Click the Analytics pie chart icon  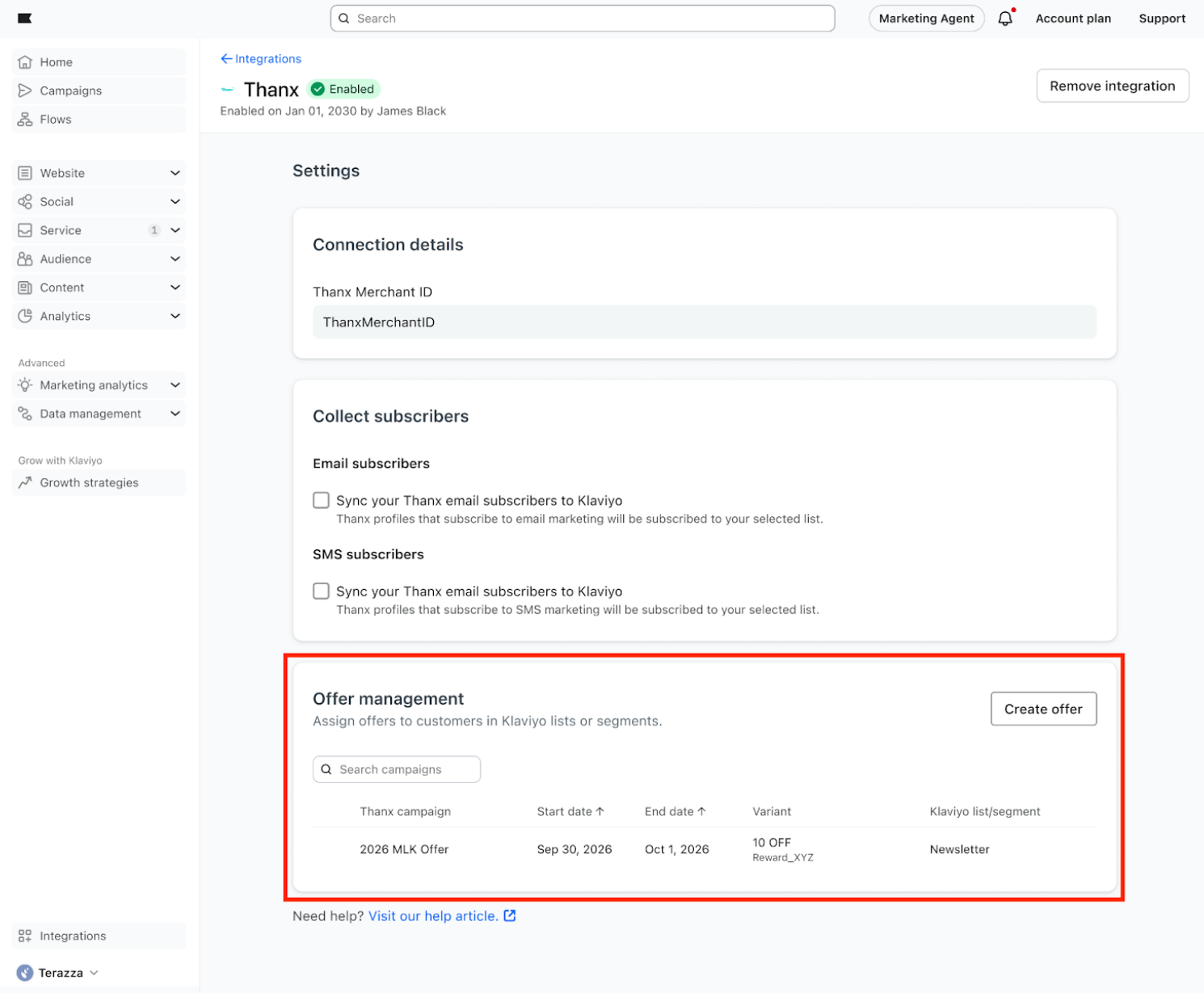(25, 316)
